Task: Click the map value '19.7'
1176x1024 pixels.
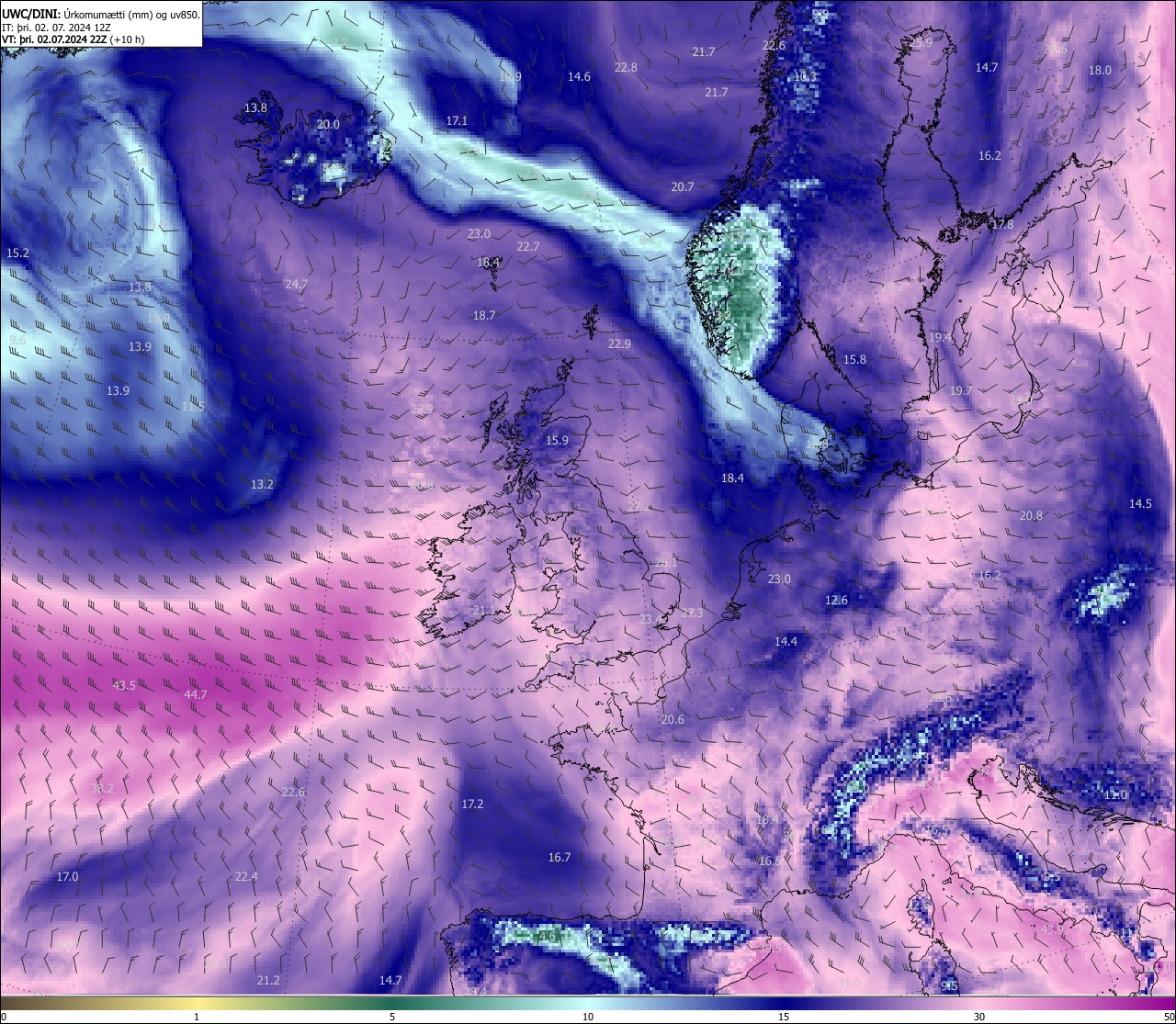Action: (961, 390)
